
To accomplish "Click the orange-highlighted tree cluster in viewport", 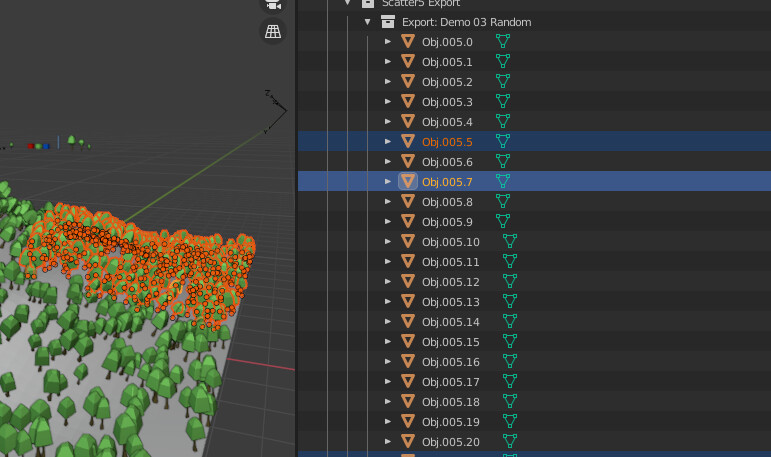I will pos(140,266).
